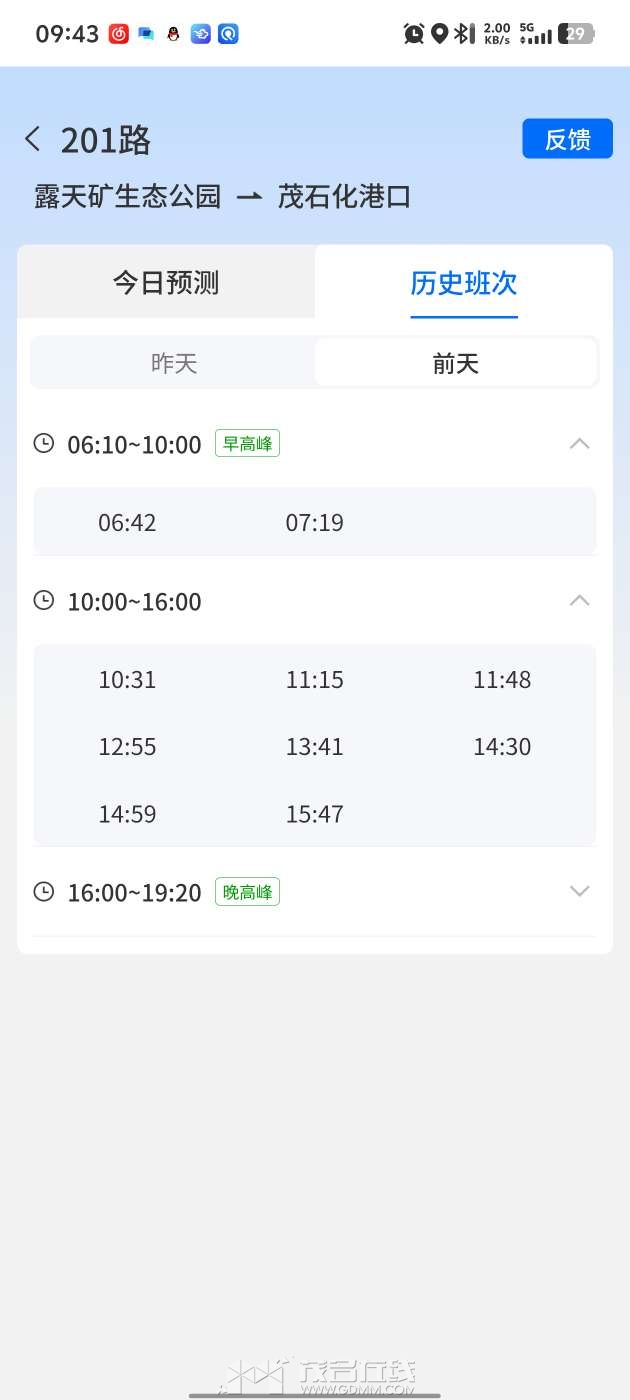The image size is (630, 1400).
Task: Tap the clock icon next to 10:00~16:00
Action: click(44, 600)
